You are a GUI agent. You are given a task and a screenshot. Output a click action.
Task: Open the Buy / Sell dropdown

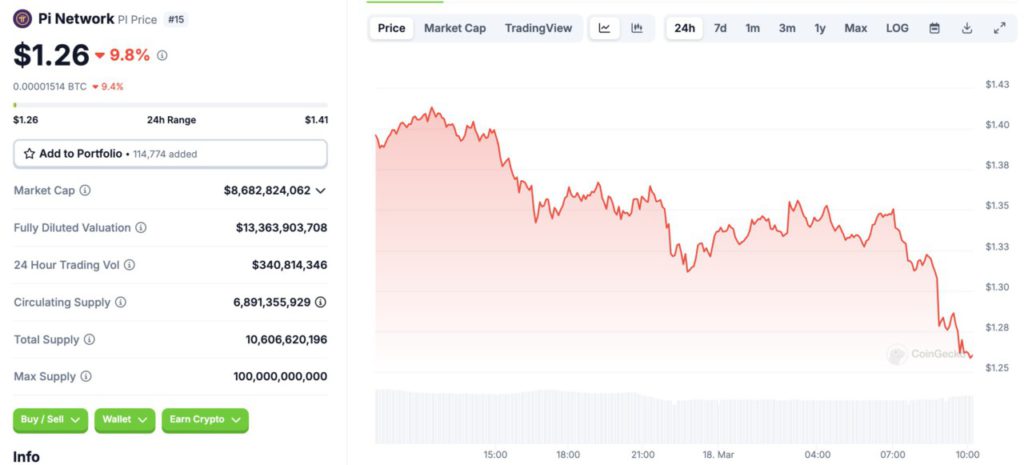[x=50, y=420]
